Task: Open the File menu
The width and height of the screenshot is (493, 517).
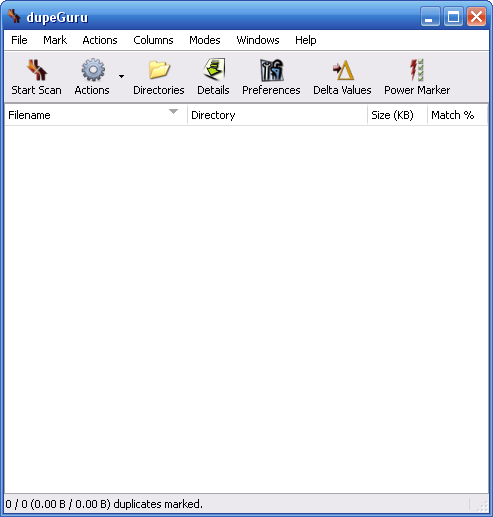Action: (19, 40)
